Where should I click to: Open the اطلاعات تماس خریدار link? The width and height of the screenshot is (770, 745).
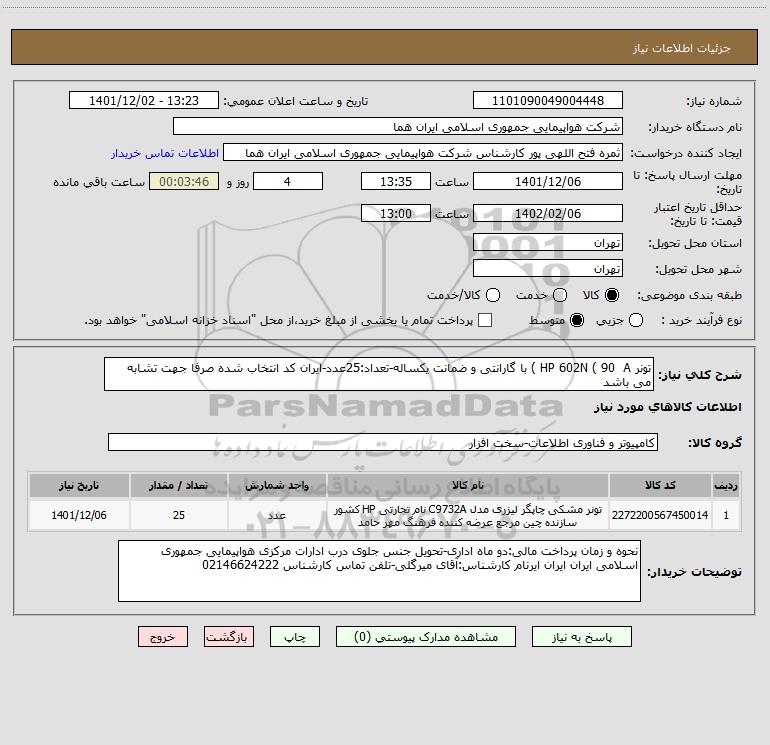[x=165, y=153]
